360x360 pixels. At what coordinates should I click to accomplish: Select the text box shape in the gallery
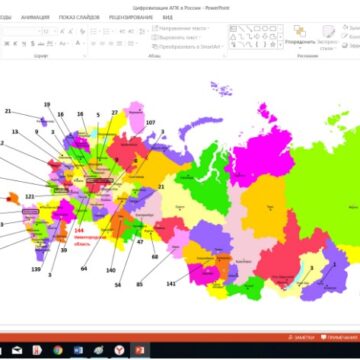tap(233, 29)
